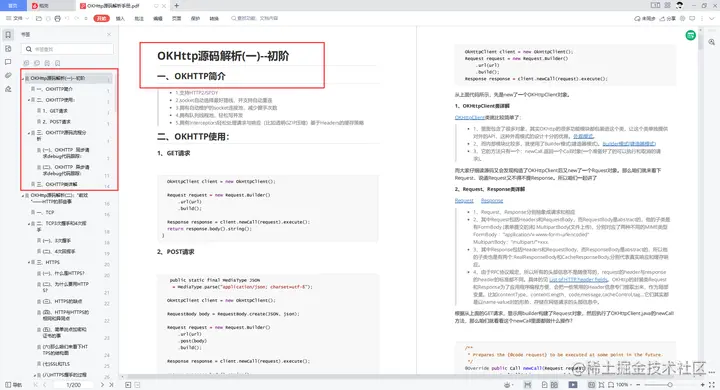
Task: Collapse root bookmark OKHttp源码解析(一)--初阶
Action: [23, 79]
